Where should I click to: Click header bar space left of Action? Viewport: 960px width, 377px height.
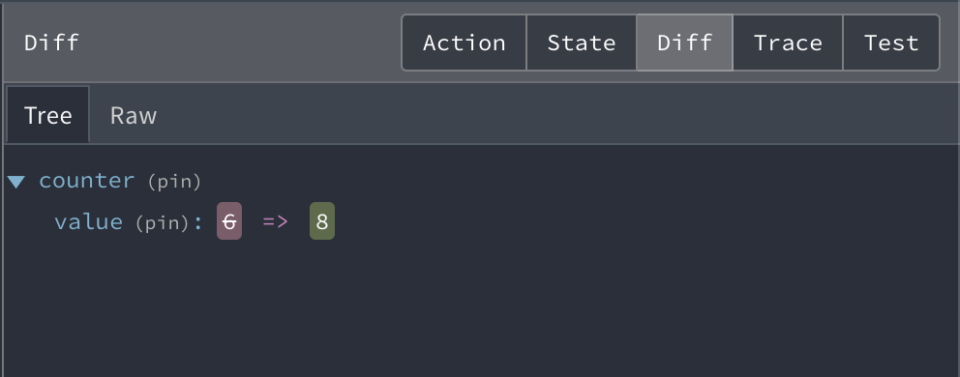coord(239,43)
